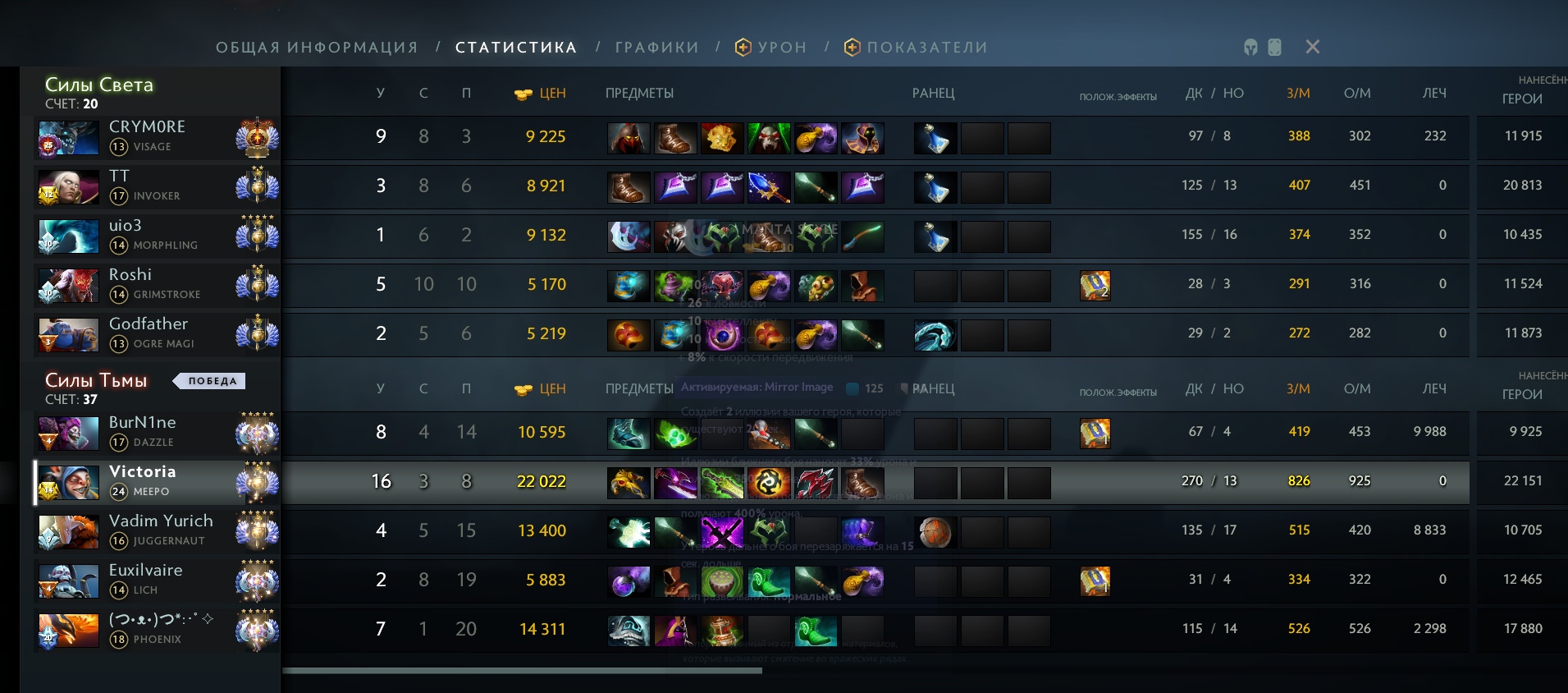Click Roshi's positive effect buff icon
1568x693 pixels.
(1095, 285)
